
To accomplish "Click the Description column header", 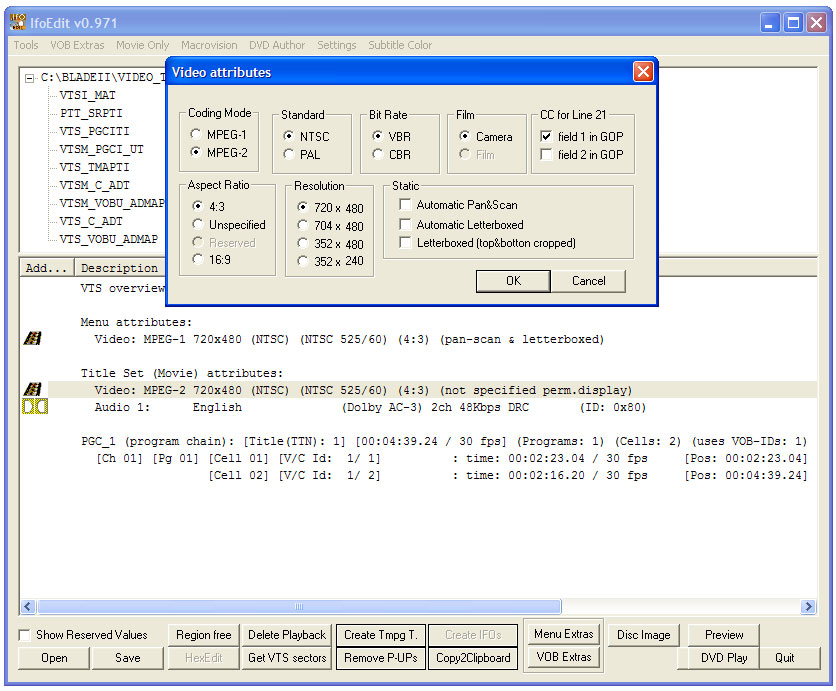I will 119,268.
